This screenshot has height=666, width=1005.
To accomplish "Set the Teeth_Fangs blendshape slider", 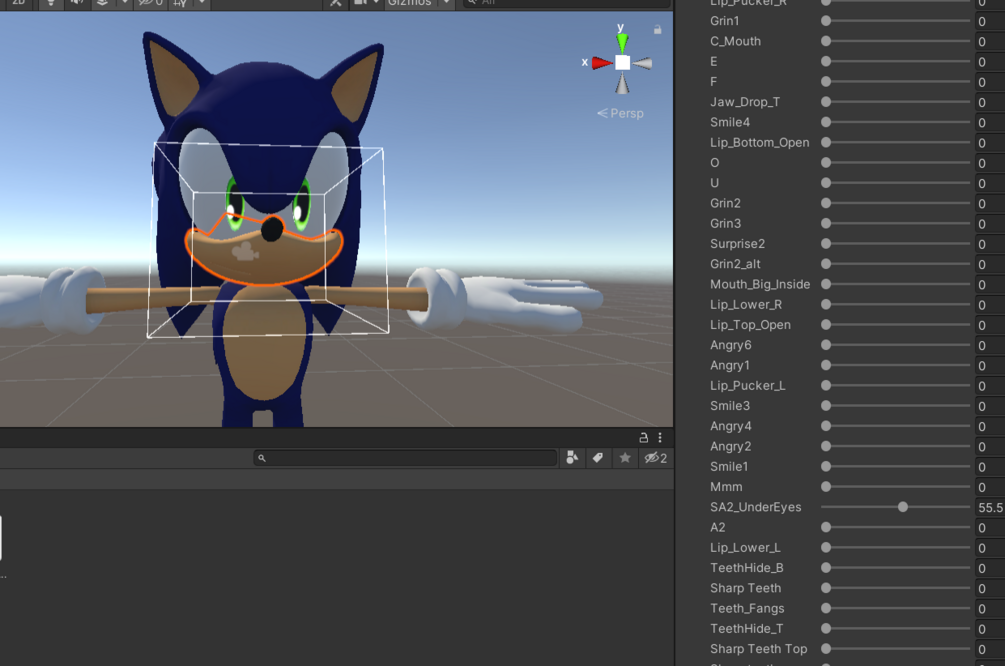I will pos(895,608).
